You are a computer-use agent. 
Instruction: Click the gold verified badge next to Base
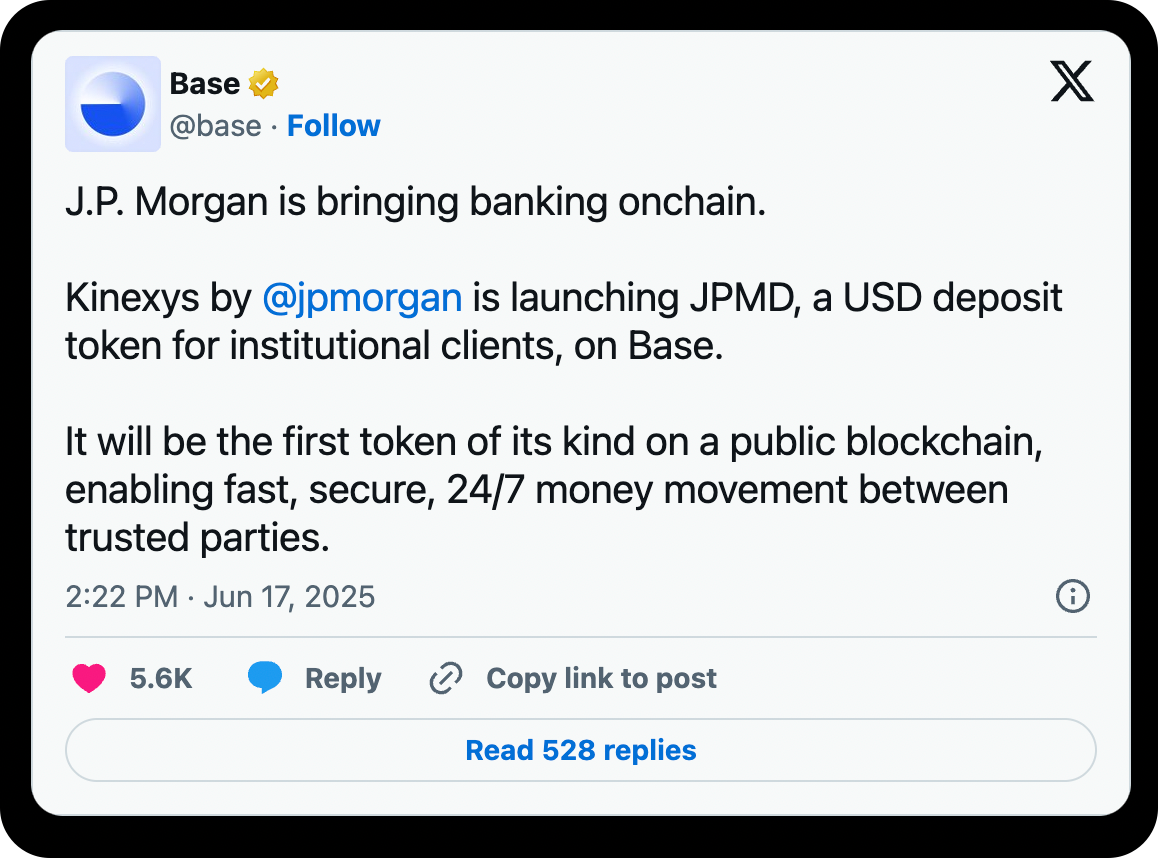point(263,84)
